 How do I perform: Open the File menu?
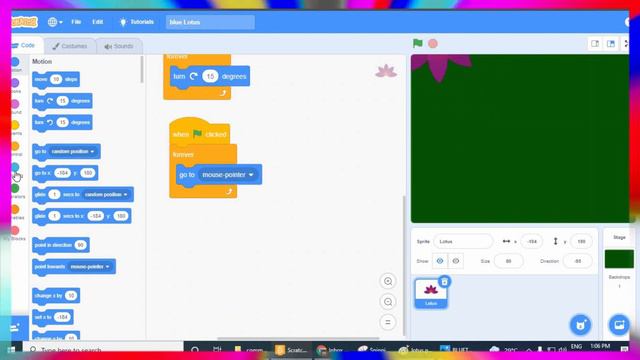(x=76, y=22)
